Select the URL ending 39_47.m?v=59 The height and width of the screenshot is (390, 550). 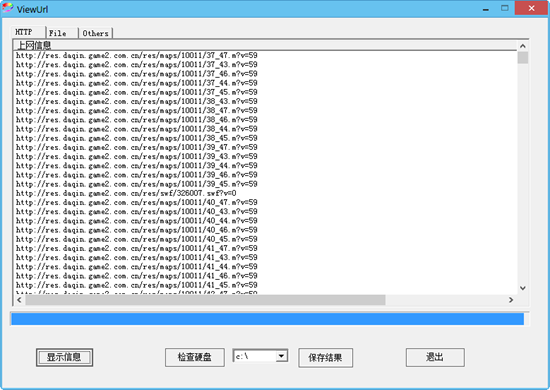click(136, 147)
